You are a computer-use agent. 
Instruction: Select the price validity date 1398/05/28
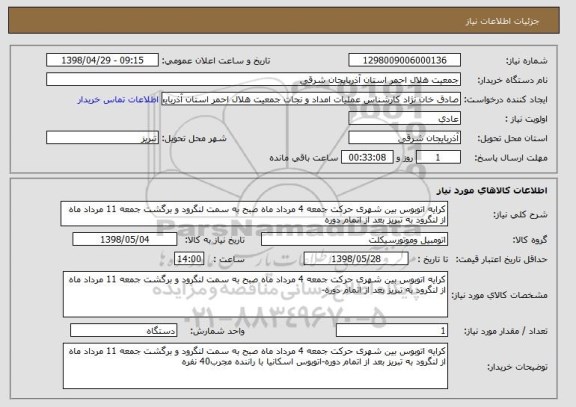(x=356, y=259)
